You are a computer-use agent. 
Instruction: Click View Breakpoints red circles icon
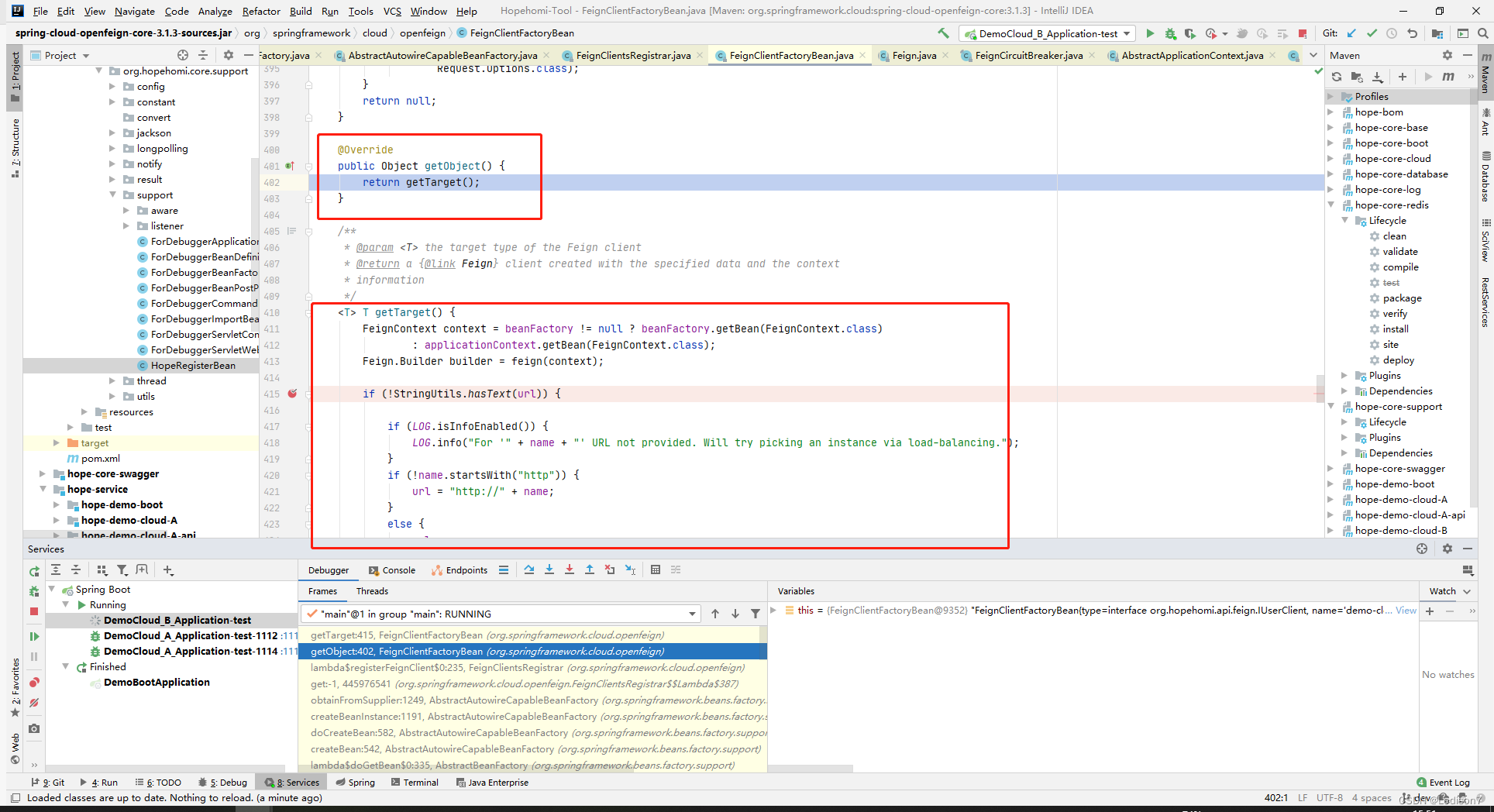pos(34,683)
